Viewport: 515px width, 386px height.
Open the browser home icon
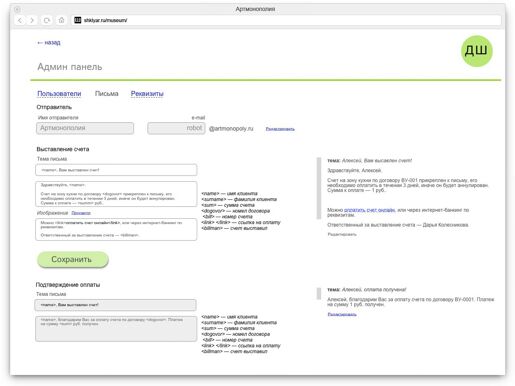61,20
